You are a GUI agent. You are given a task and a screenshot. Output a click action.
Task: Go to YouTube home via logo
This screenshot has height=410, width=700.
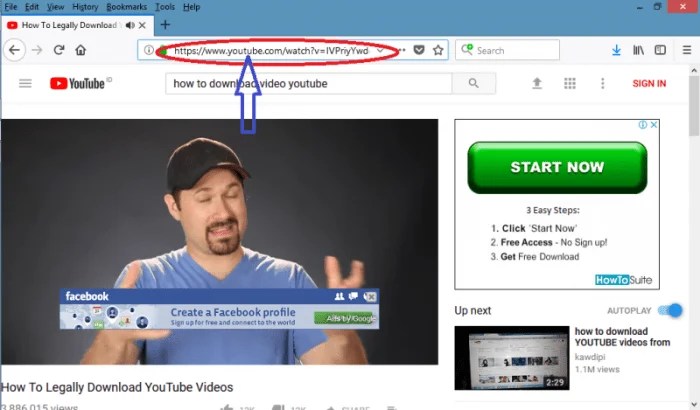pyautogui.click(x=78, y=84)
